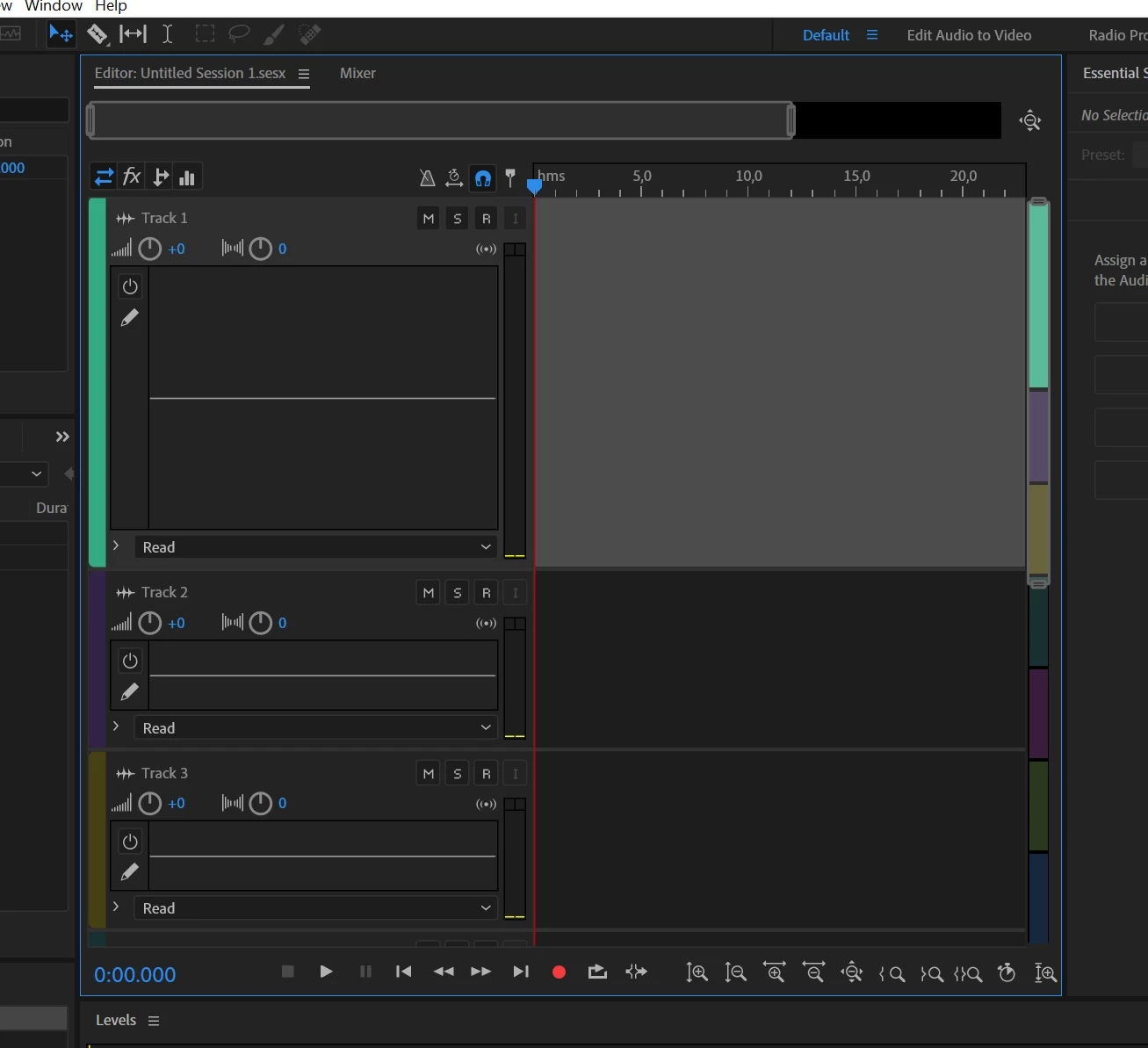Open the Effects (fx) view
1148x1048 pixels.
tap(132, 177)
